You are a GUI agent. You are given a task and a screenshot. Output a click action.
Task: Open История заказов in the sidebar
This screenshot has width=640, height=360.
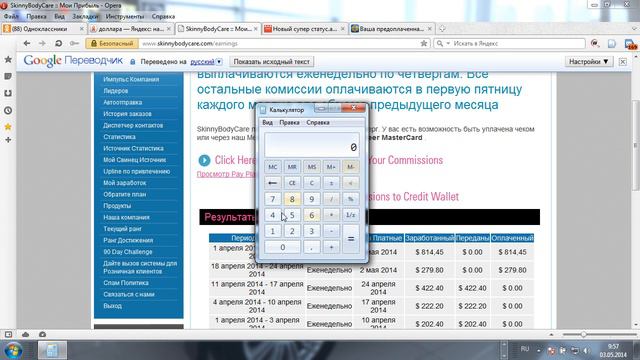click(127, 114)
